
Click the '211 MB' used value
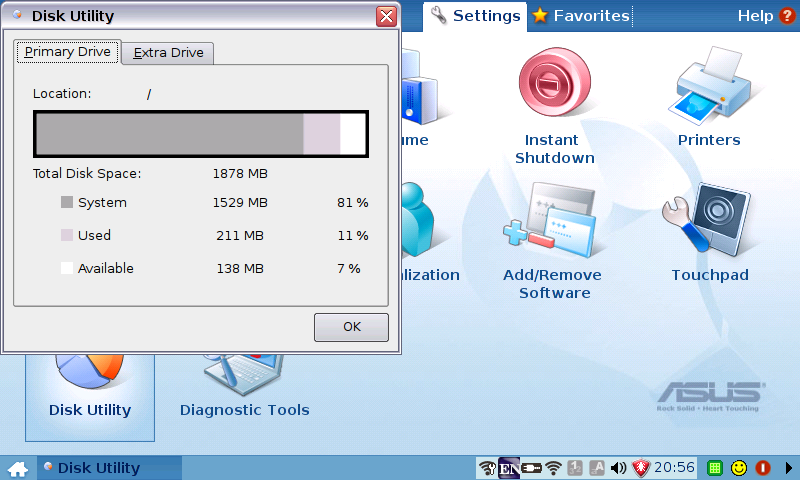coord(240,236)
